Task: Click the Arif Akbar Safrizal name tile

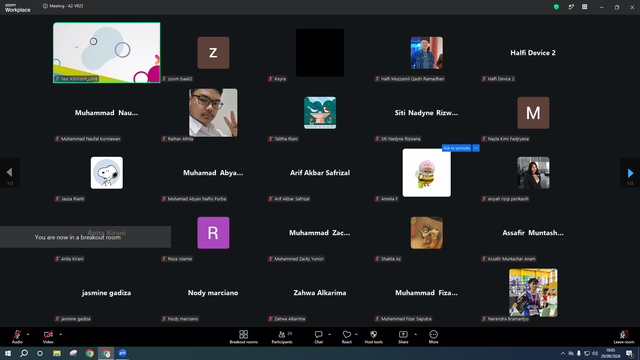Action: 320,173
